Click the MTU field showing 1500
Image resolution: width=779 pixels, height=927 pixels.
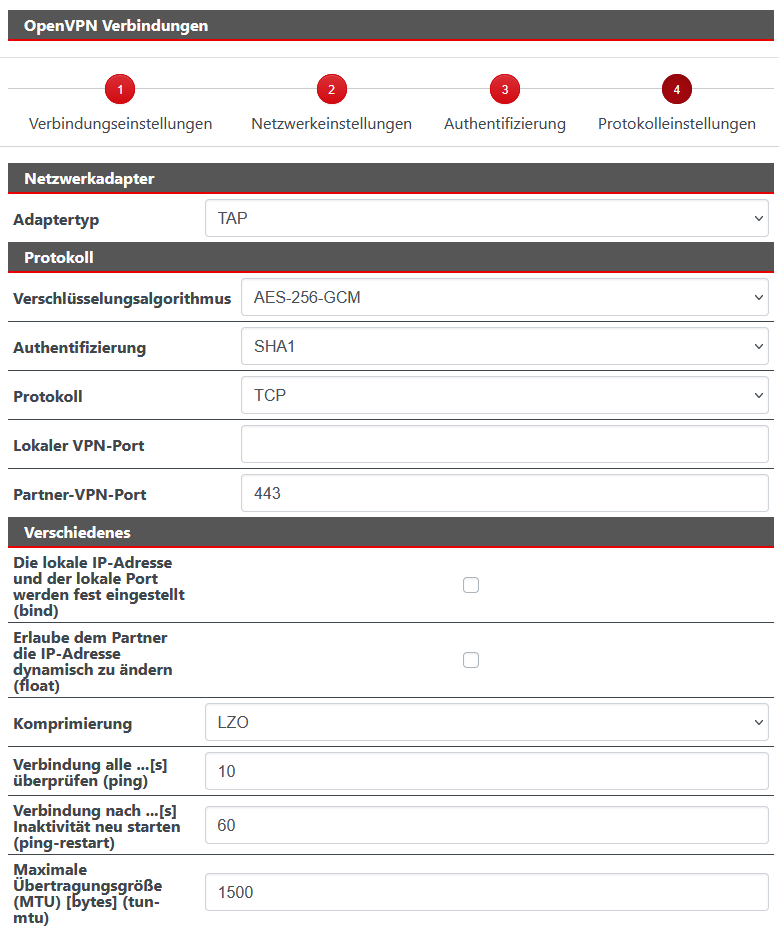pyautogui.click(x=486, y=892)
